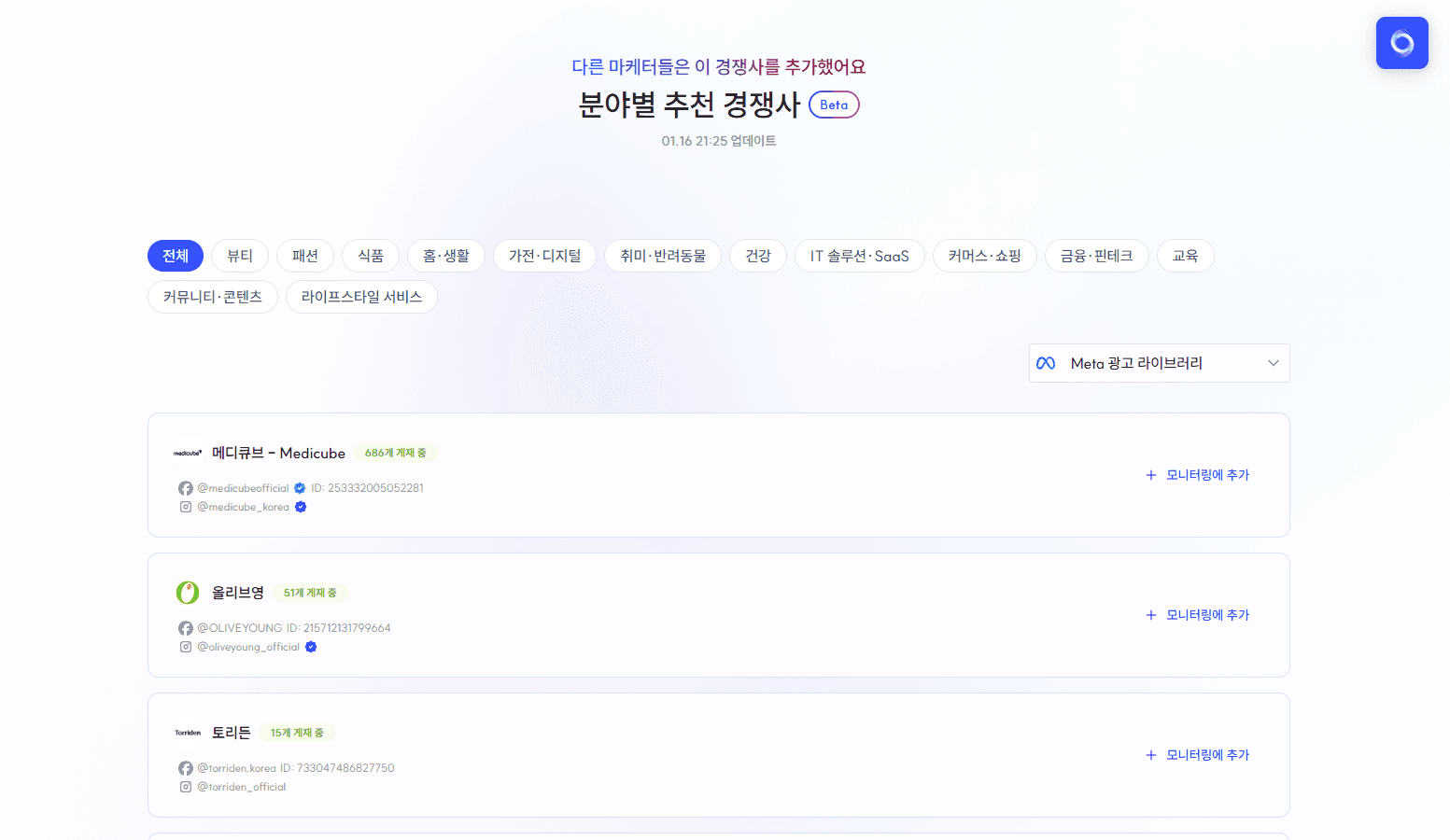Click Olive Young page ID 215712131799664

[x=339, y=628]
